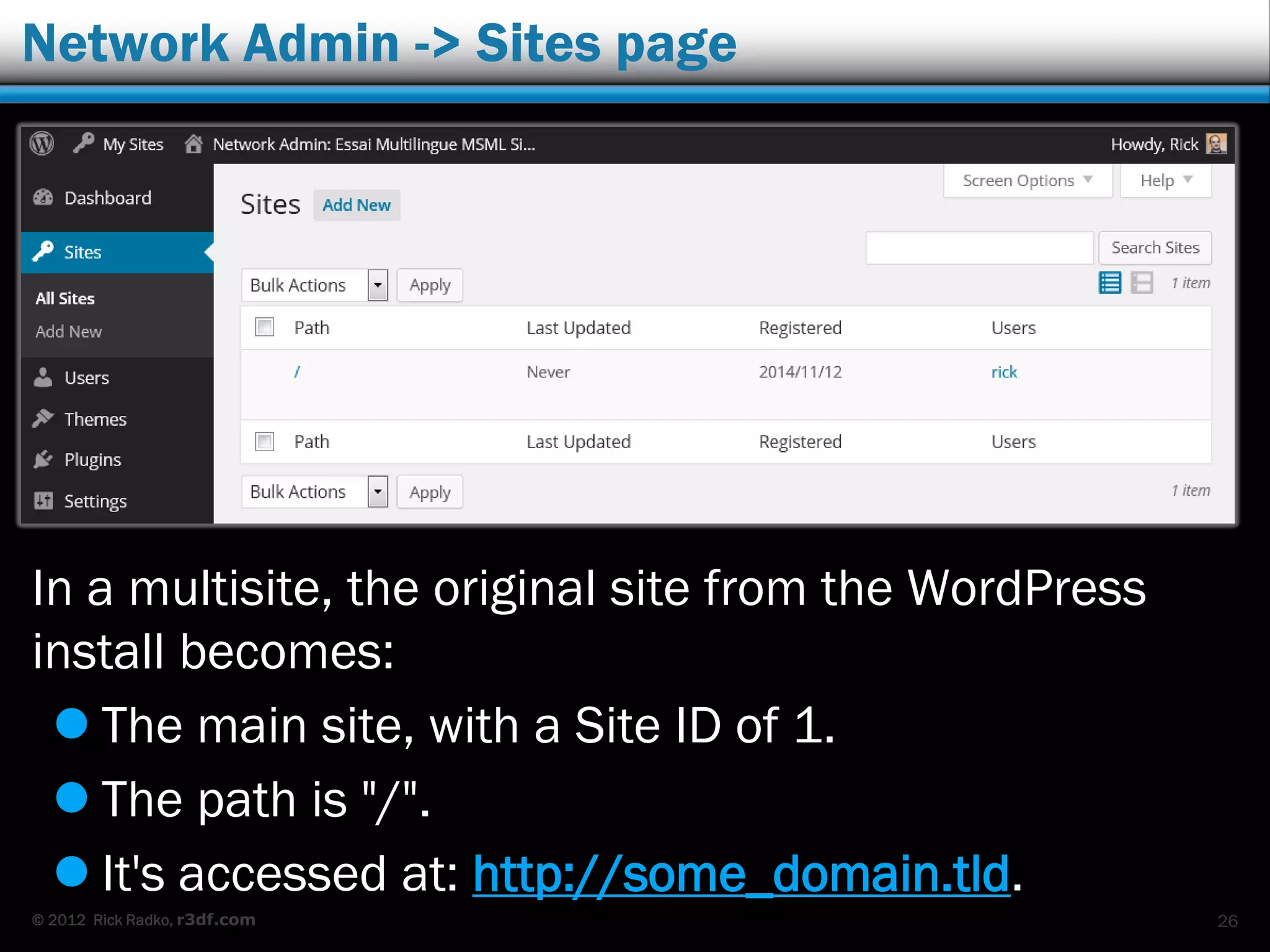
Task: Open the "/" site path link
Action: 297,372
